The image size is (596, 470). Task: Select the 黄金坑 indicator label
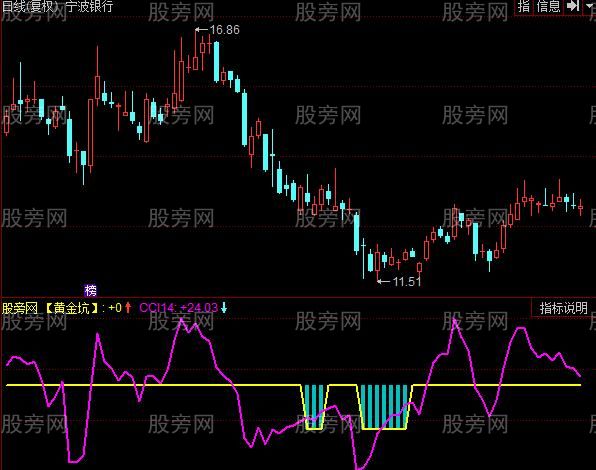pos(71,307)
